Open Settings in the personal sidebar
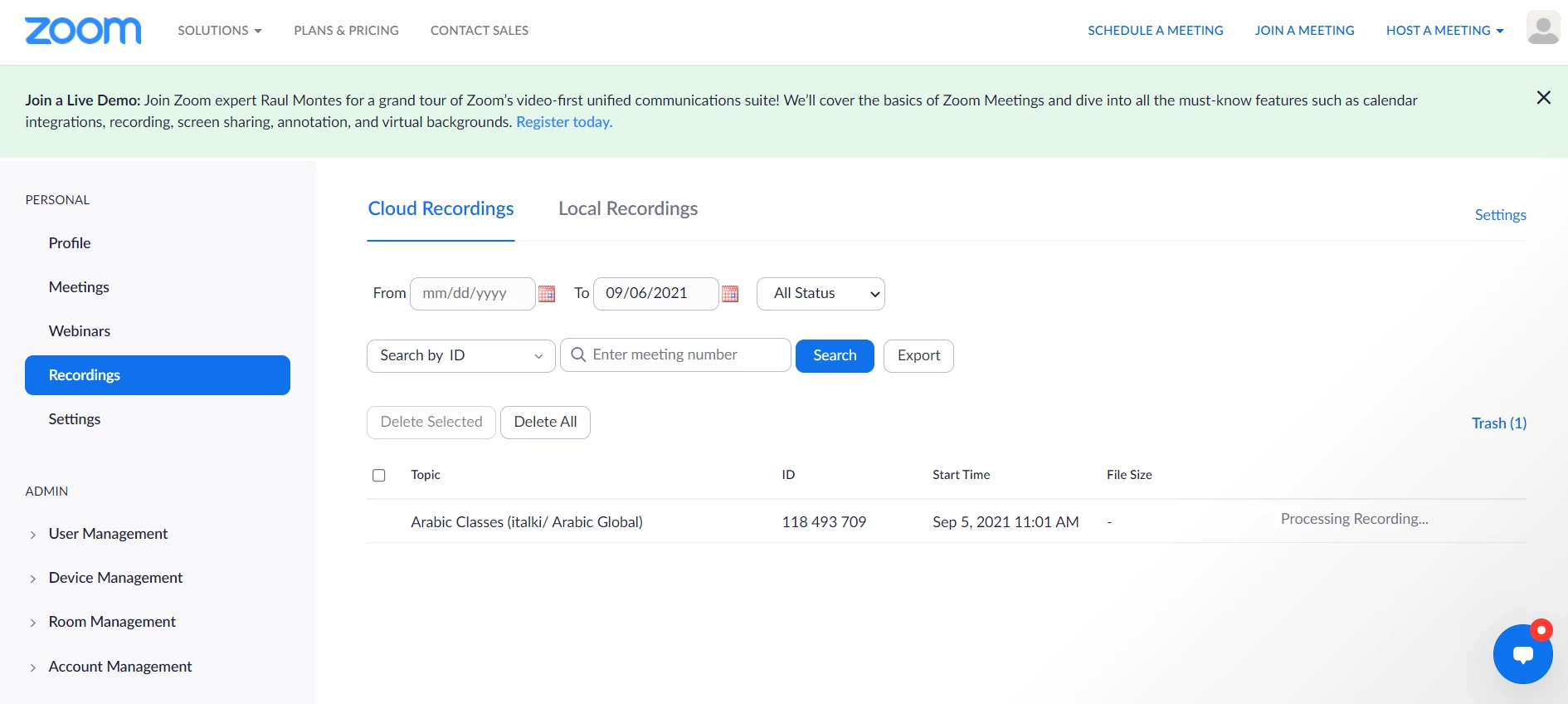 [75, 419]
